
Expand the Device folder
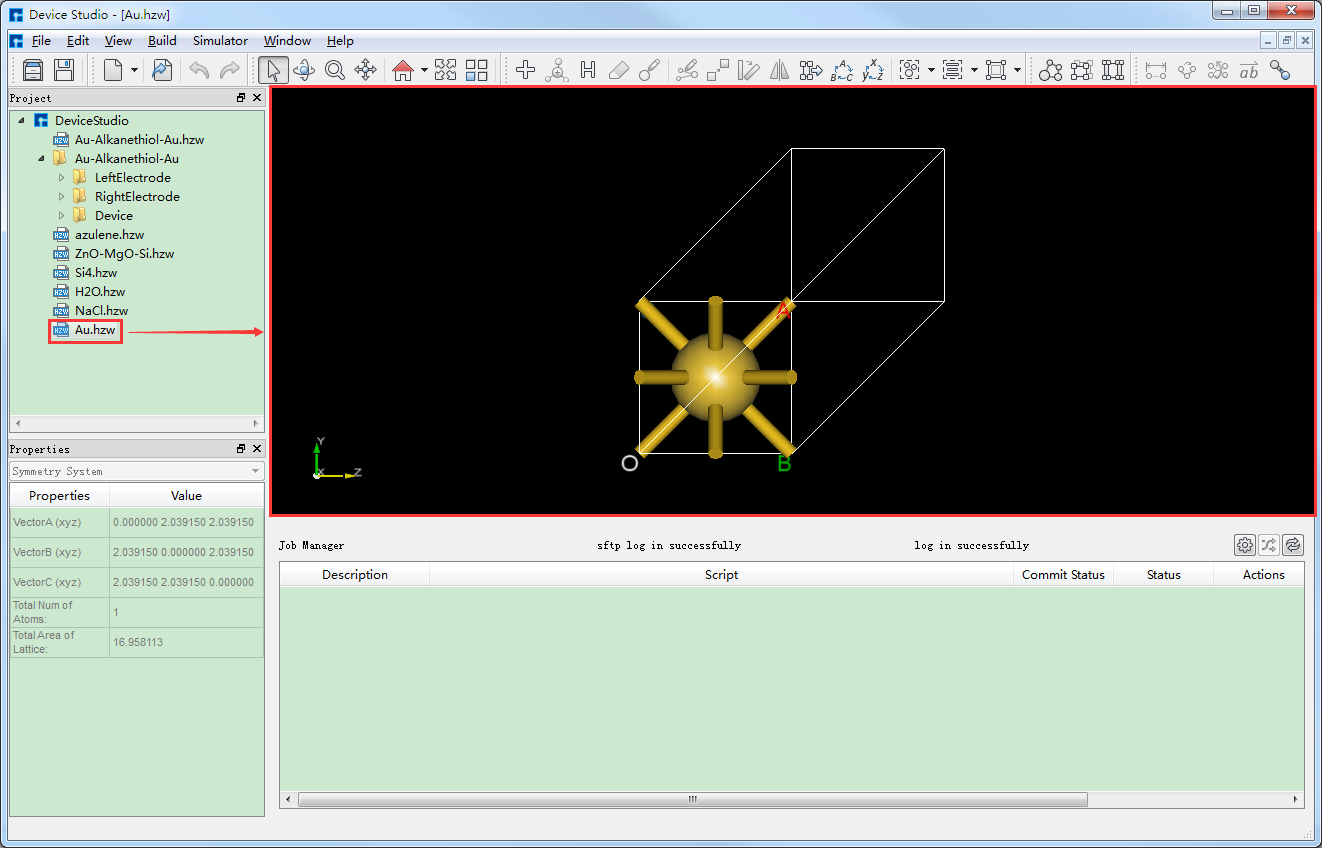[x=61, y=215]
